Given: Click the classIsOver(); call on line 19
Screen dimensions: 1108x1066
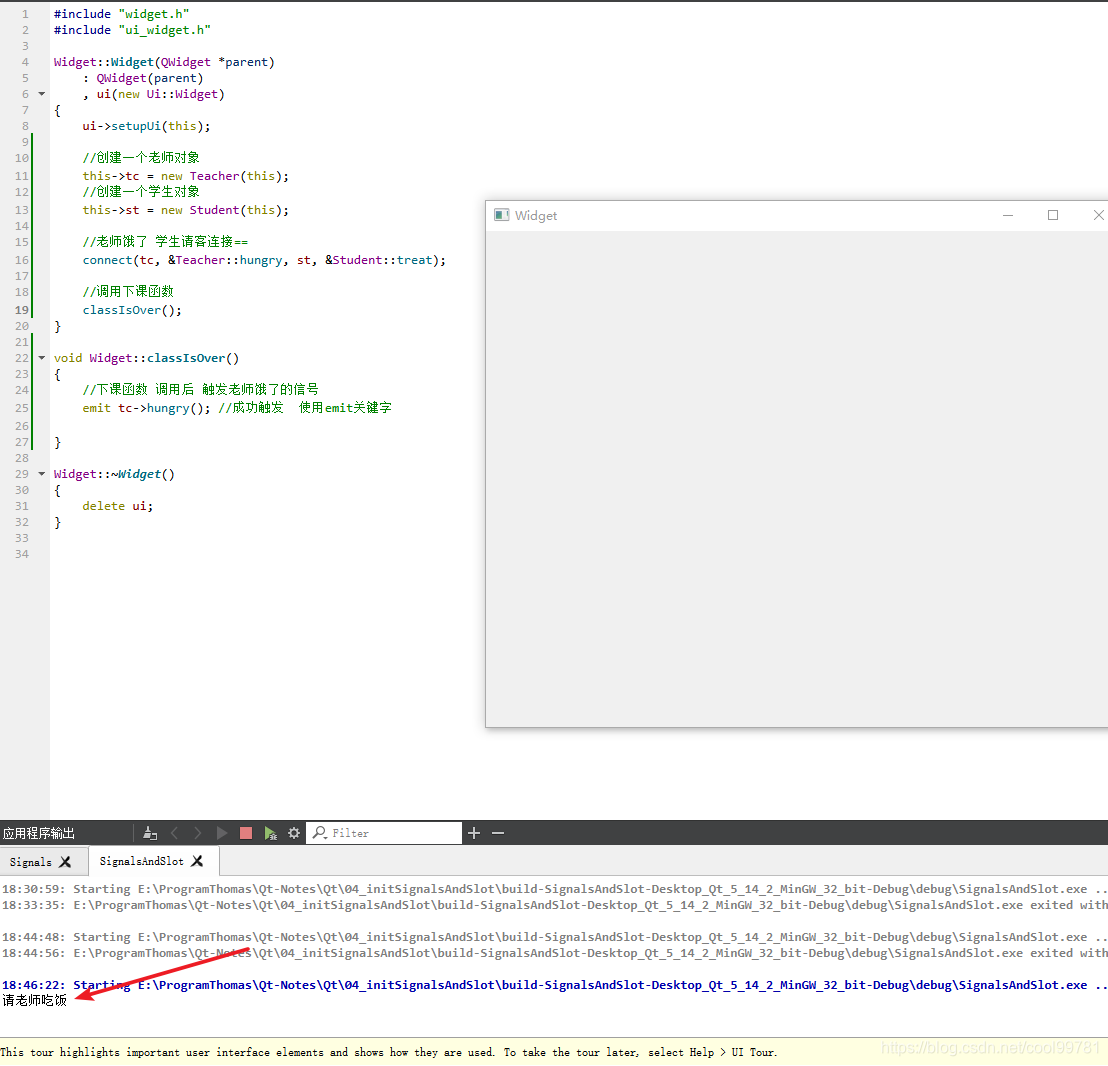Looking at the screenshot, I should tap(131, 310).
